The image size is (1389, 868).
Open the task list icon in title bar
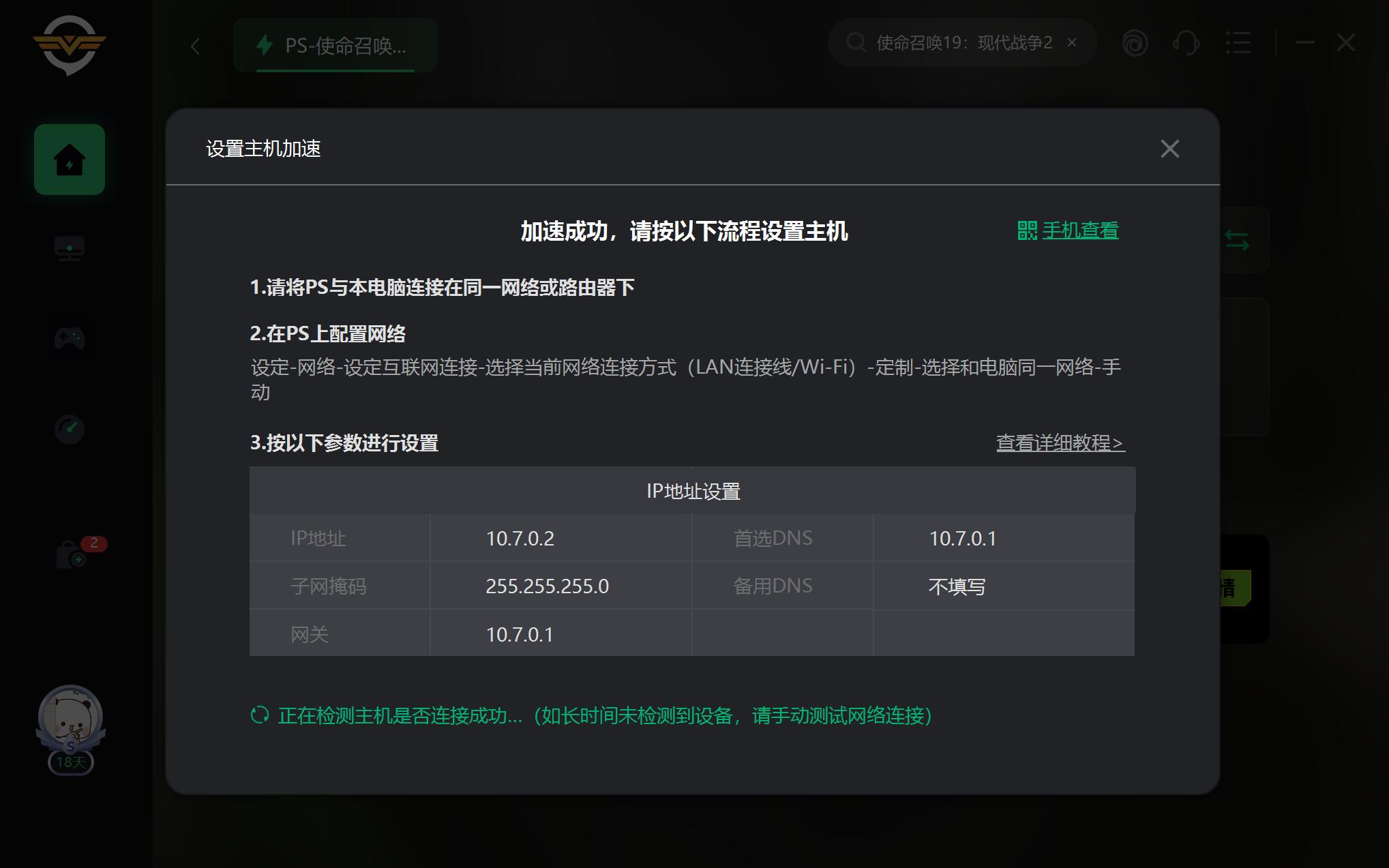click(x=1239, y=43)
